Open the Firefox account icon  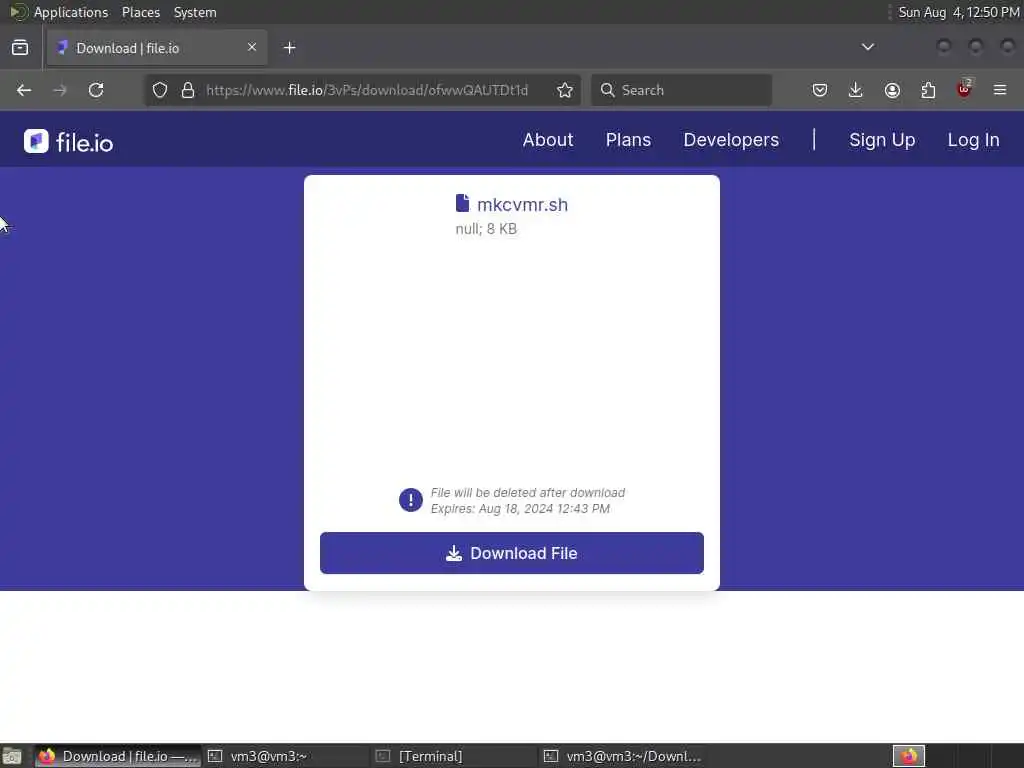click(x=892, y=90)
